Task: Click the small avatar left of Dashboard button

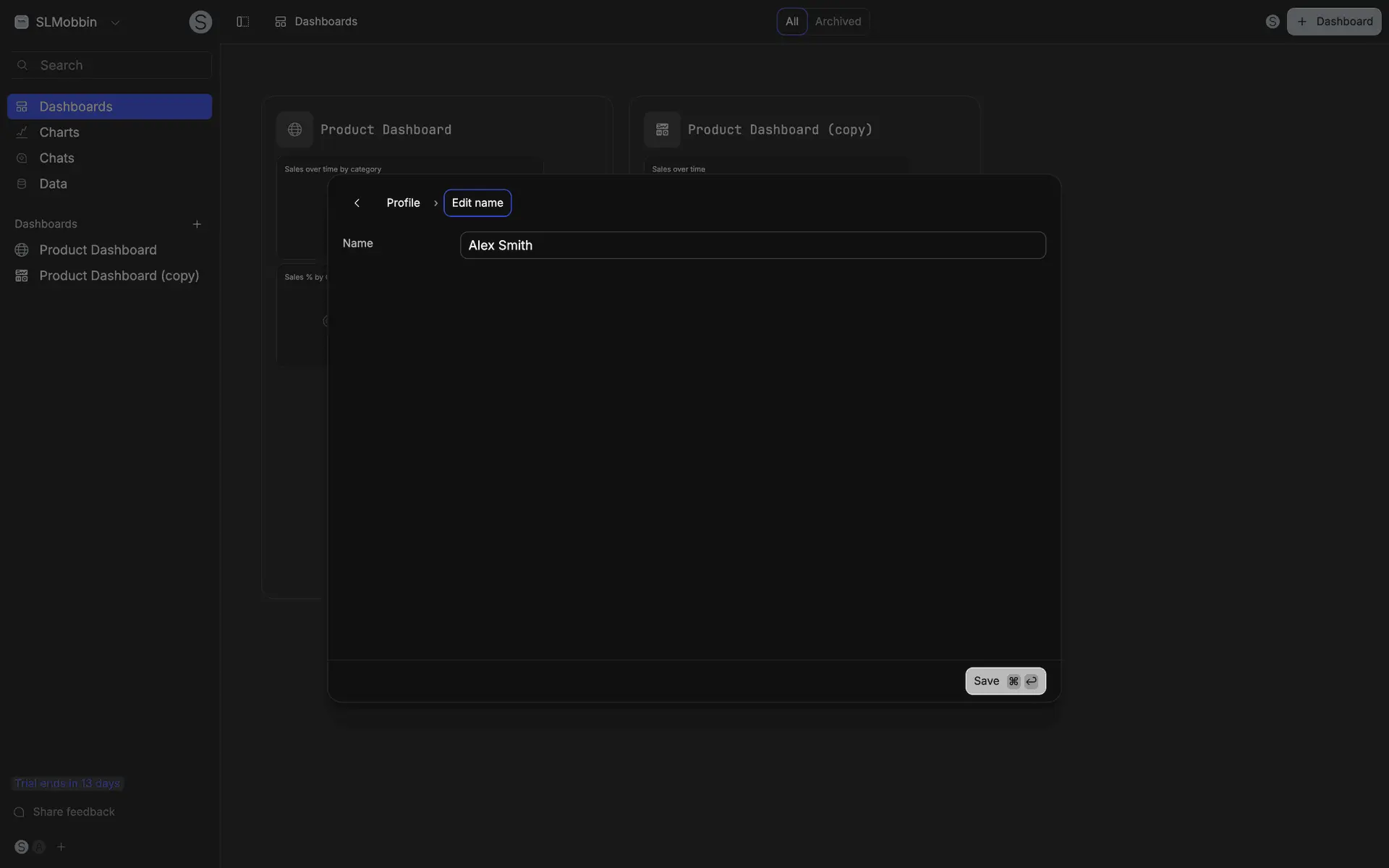Action: coord(1273,22)
